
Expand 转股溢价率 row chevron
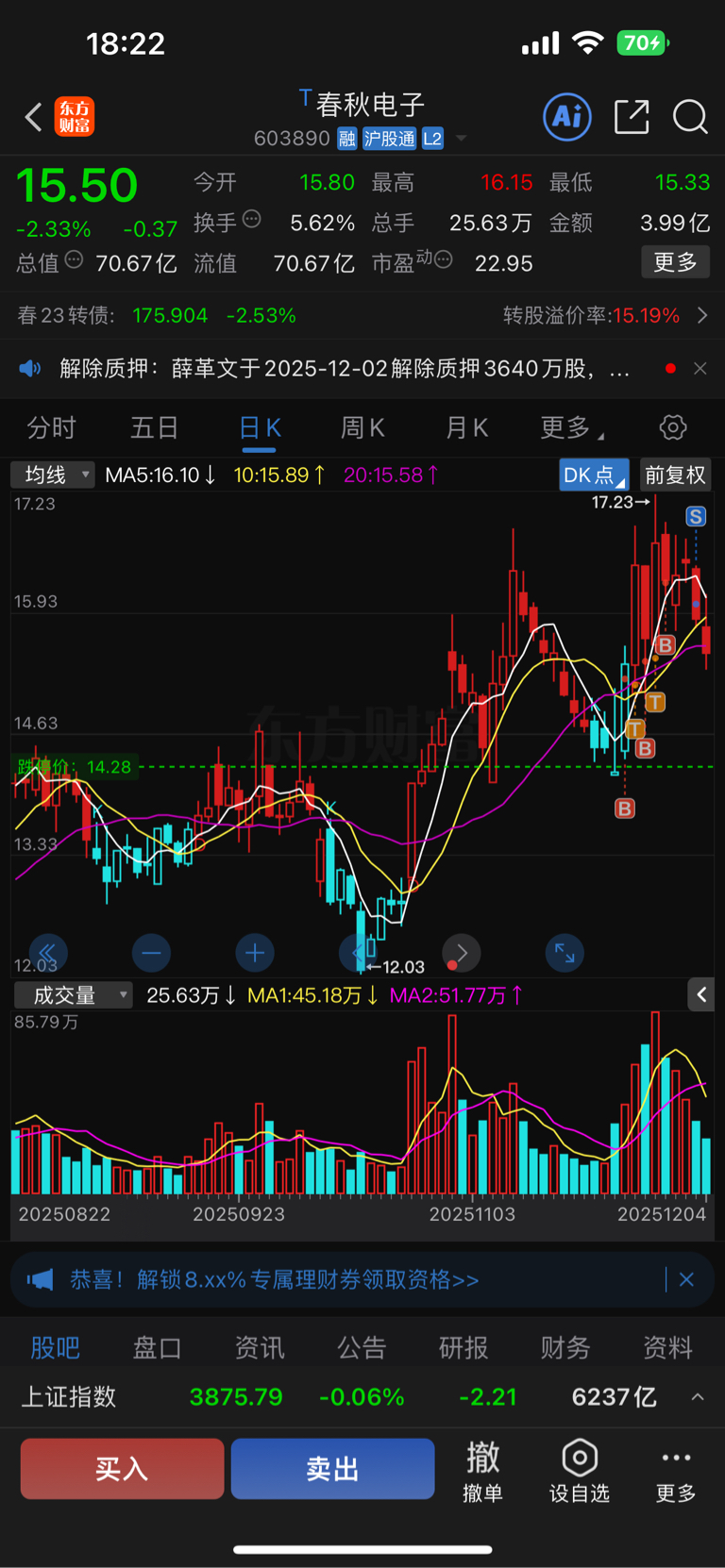click(701, 315)
